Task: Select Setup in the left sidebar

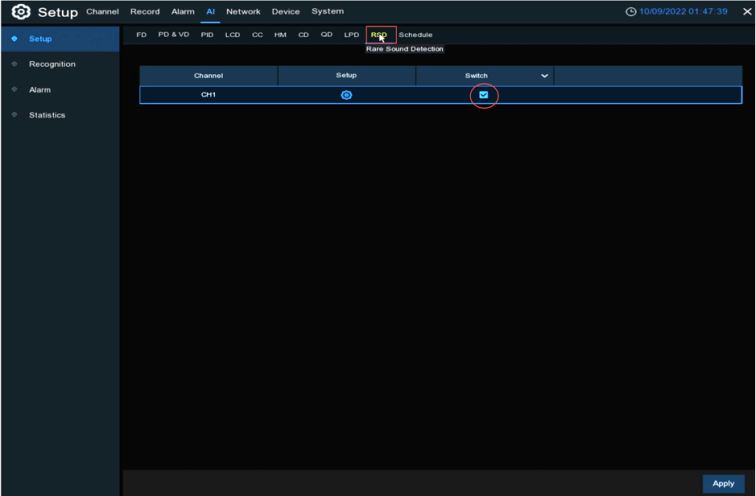Action: coord(40,39)
